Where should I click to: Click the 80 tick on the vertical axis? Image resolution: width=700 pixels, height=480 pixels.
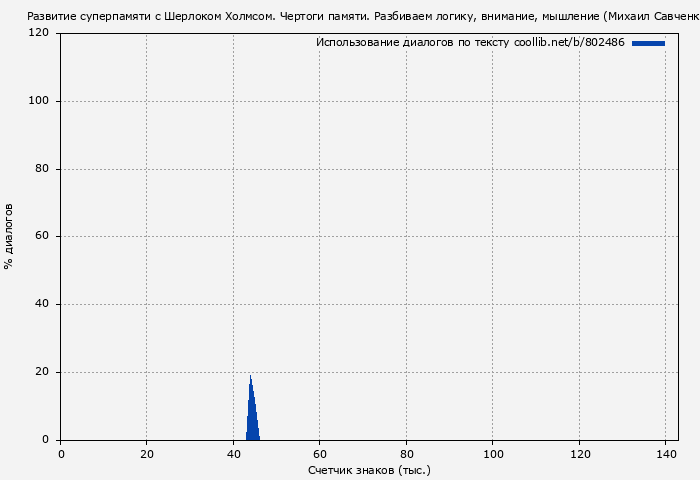[42, 169]
